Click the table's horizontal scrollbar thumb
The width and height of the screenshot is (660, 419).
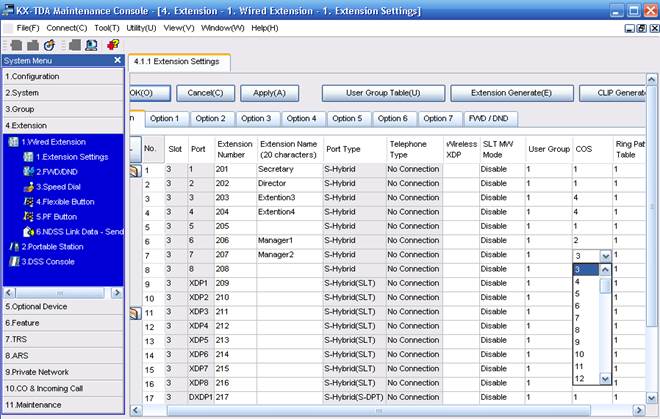379,410
